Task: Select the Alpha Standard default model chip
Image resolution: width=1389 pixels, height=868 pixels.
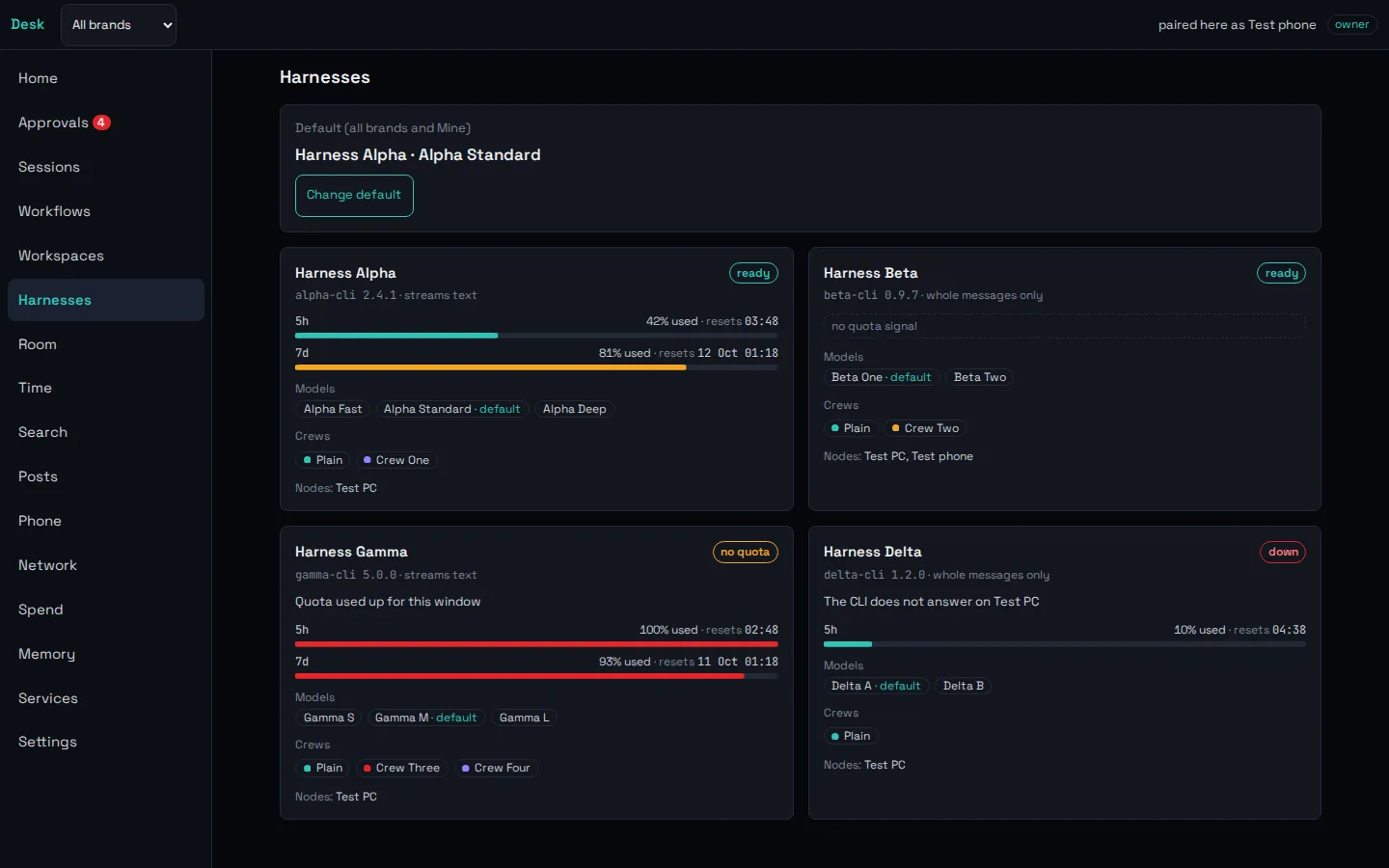Action: pos(451,410)
